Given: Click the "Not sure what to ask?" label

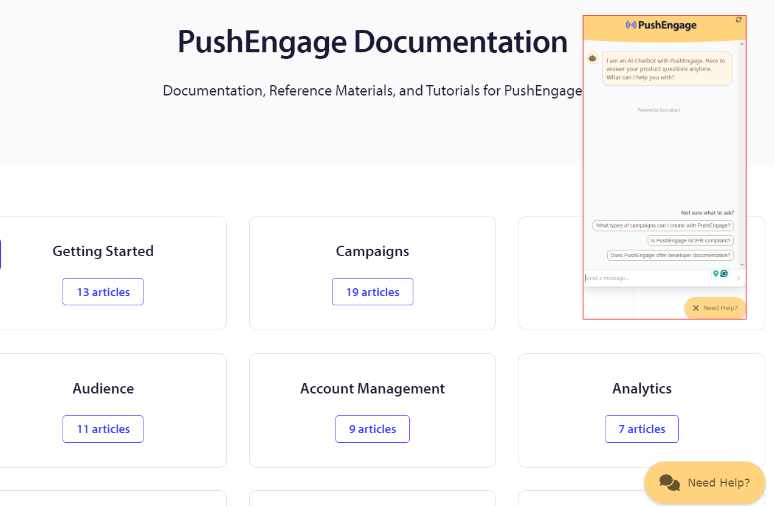Looking at the screenshot, I should coord(707,212).
